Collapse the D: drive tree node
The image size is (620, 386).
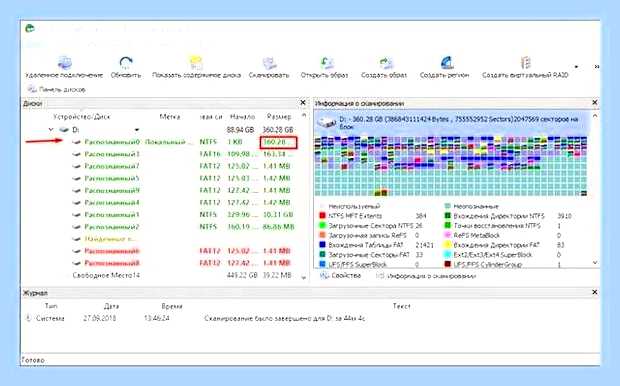[x=51, y=129]
